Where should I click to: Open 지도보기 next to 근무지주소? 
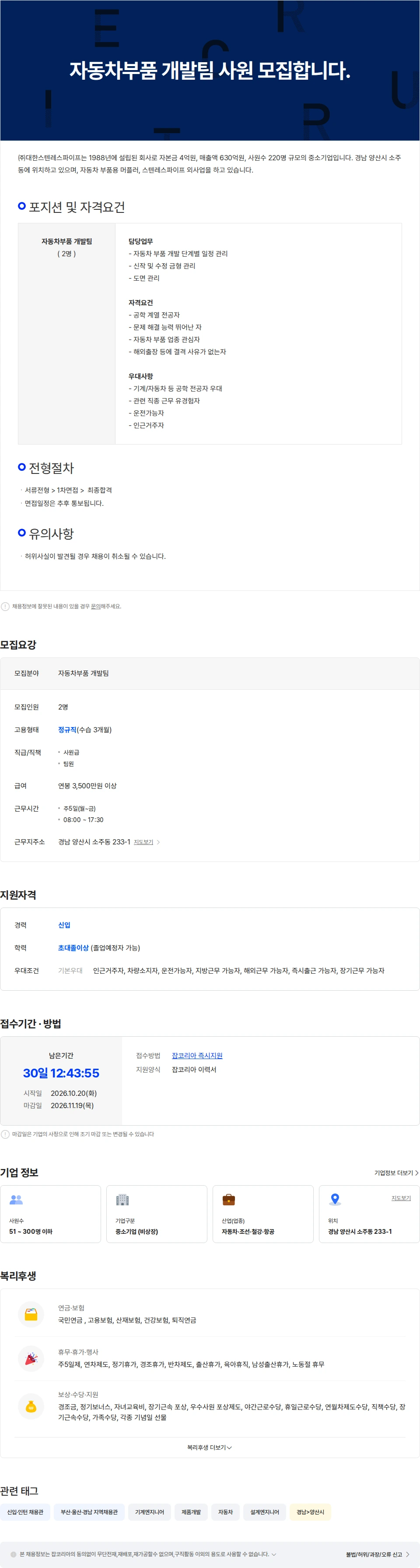pyautogui.click(x=143, y=842)
